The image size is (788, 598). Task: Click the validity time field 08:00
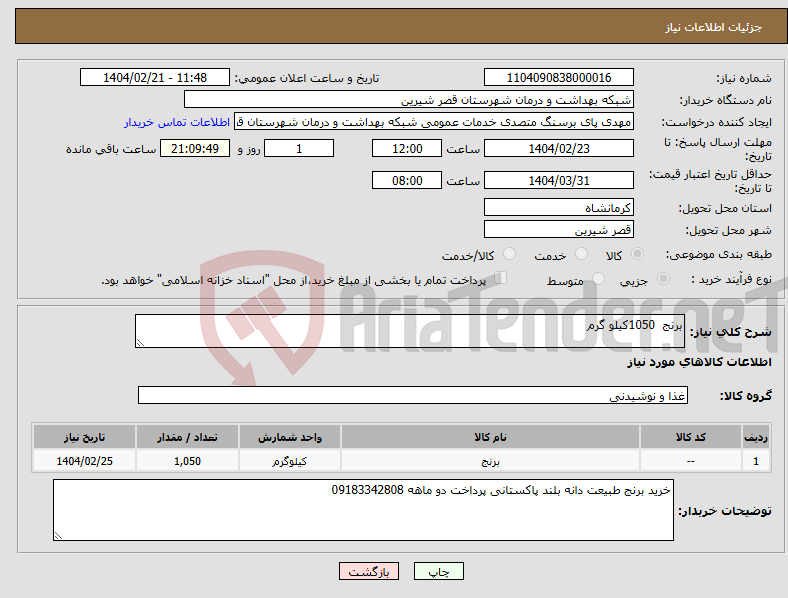[407, 180]
